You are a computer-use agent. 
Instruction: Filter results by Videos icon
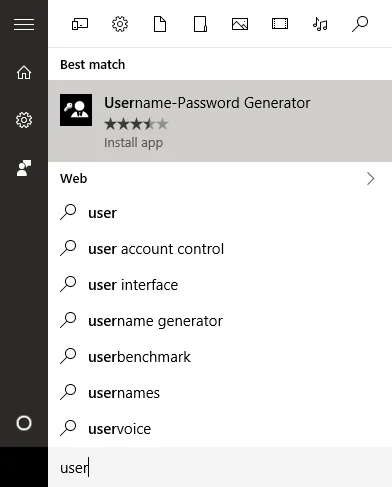[280, 24]
